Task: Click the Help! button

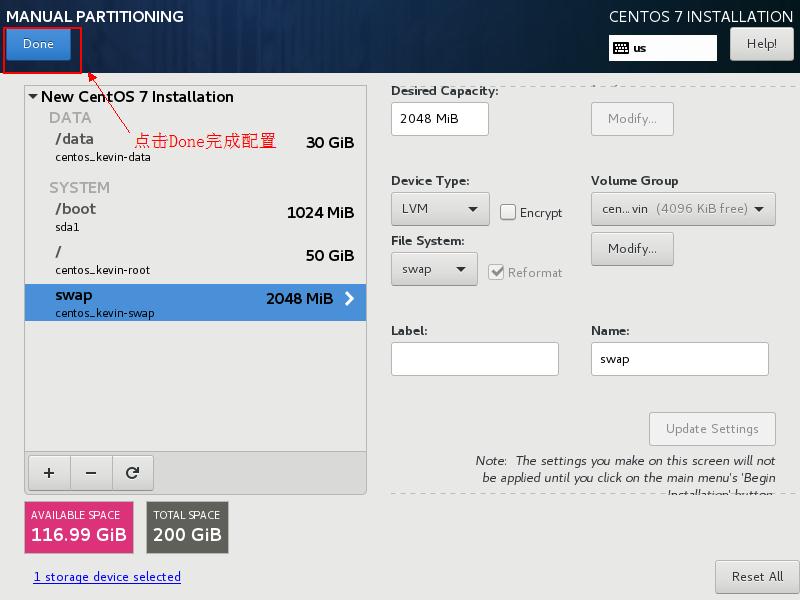Action: (x=761, y=44)
